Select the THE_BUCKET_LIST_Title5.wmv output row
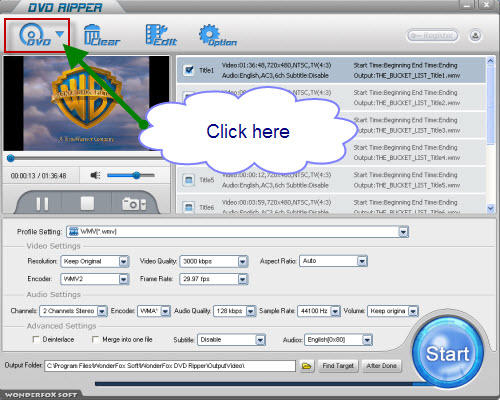 (407, 185)
